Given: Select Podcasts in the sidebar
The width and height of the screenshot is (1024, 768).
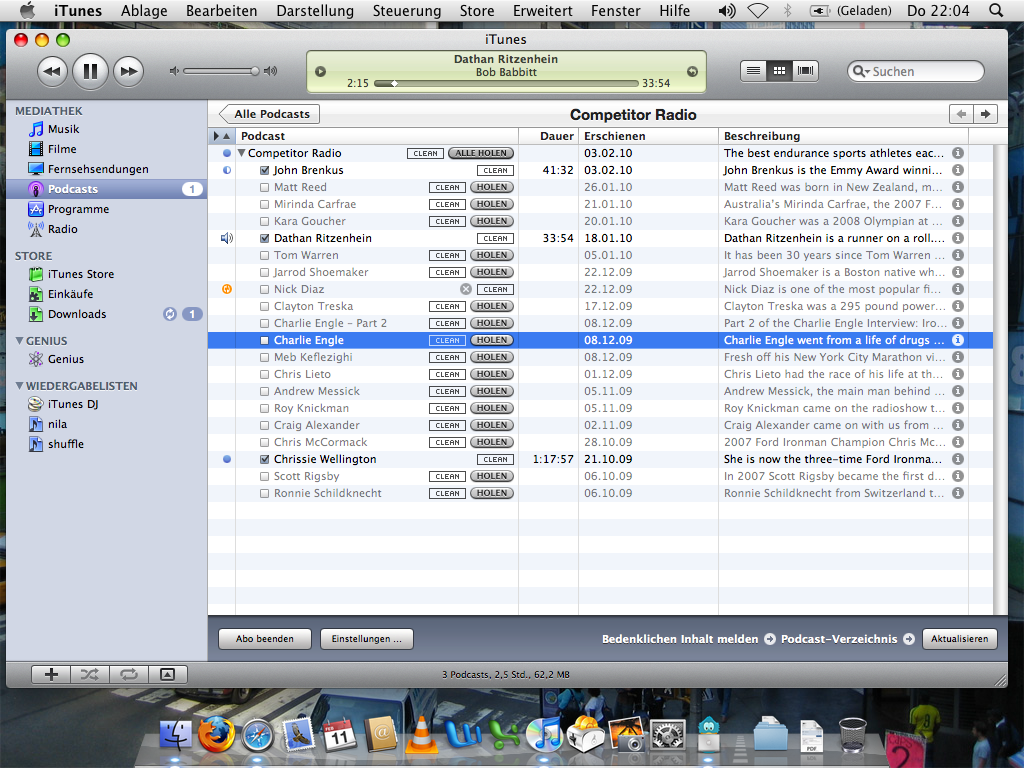Looking at the screenshot, I should point(106,189).
